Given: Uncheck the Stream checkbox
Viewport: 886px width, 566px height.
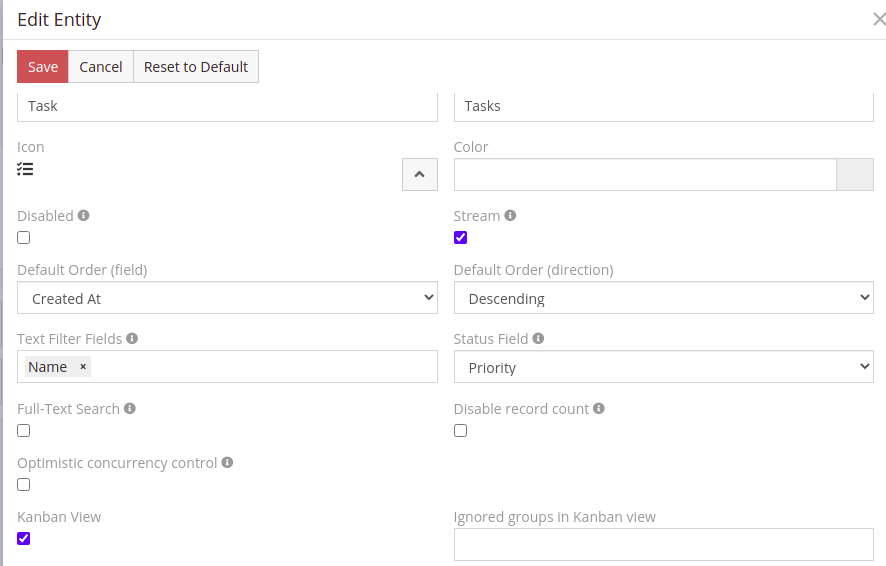Looking at the screenshot, I should (x=460, y=238).
